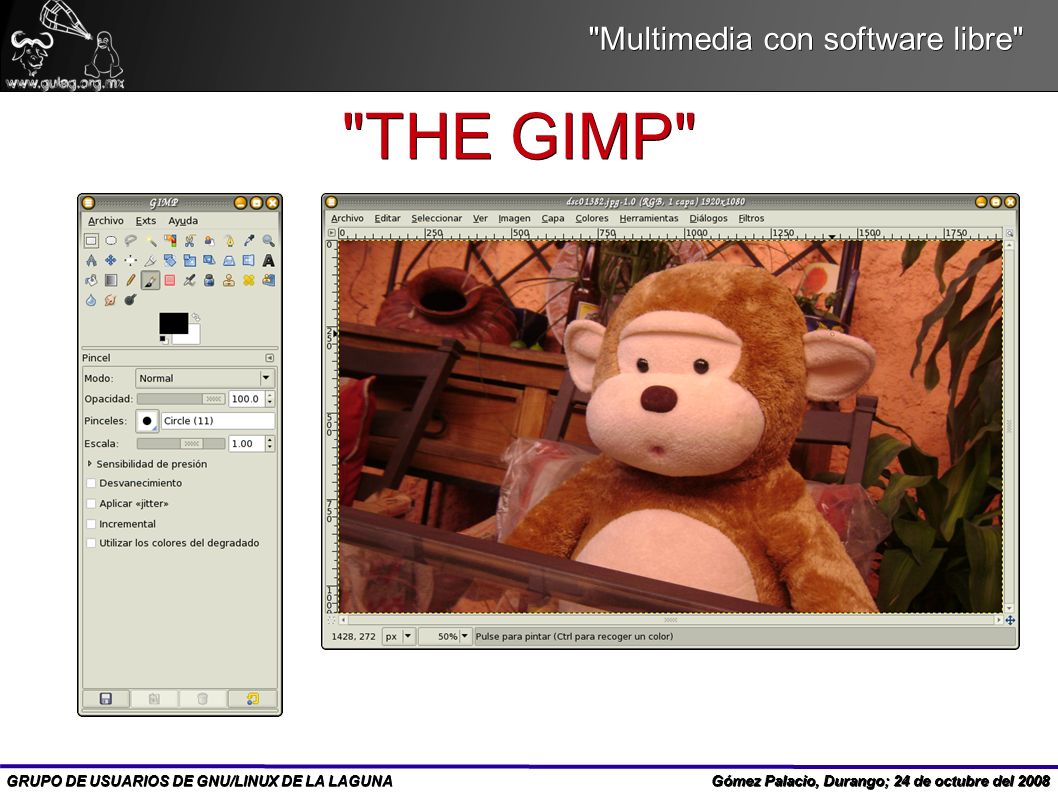
Task: Click the Circle (11) brush name field
Action: (218, 420)
